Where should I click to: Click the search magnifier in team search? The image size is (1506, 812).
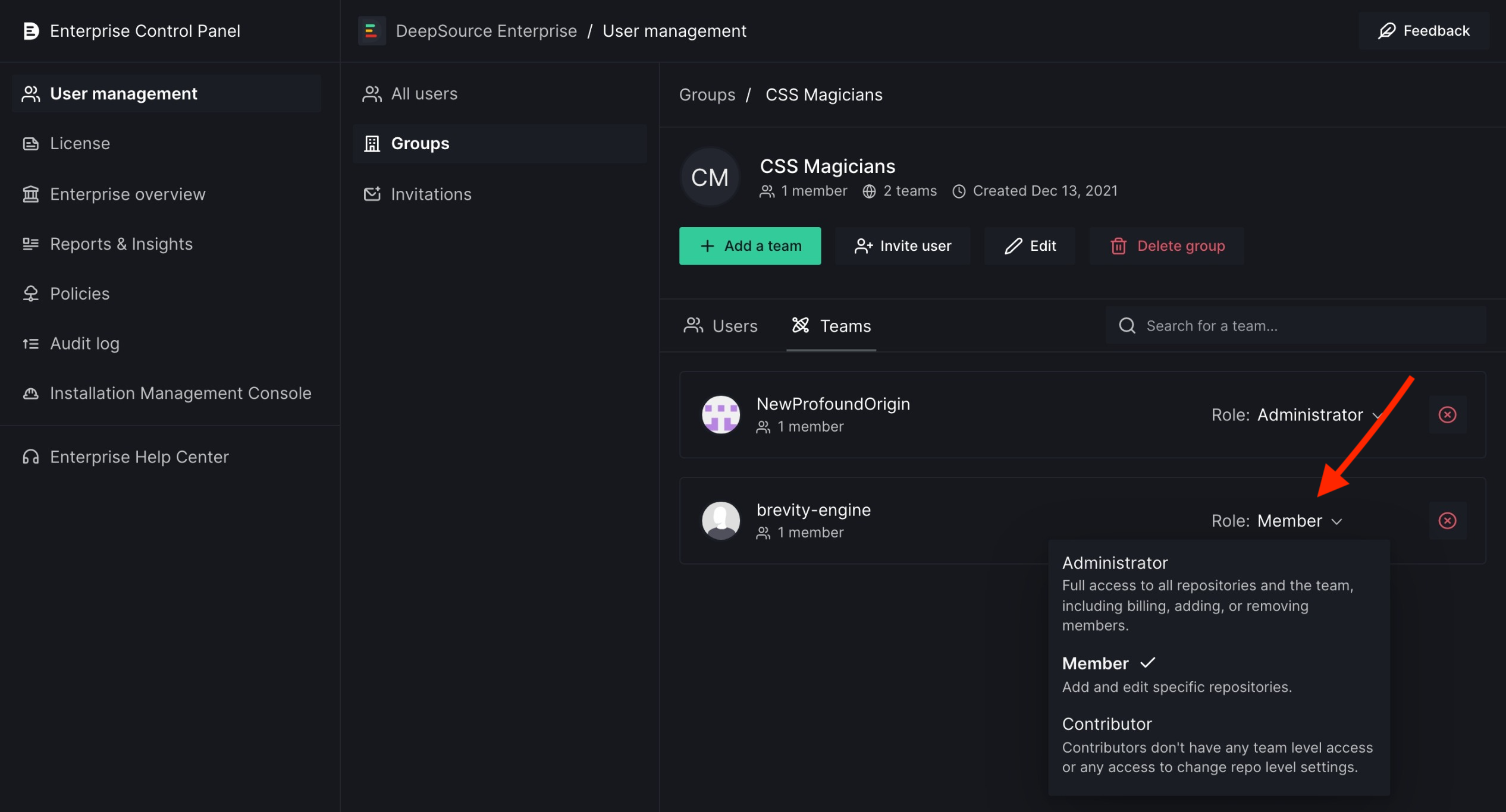click(x=1127, y=326)
